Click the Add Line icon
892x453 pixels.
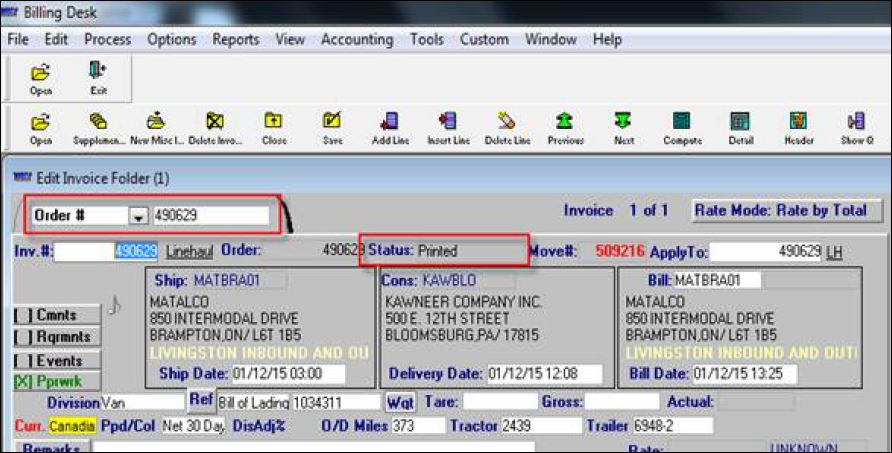click(x=390, y=127)
